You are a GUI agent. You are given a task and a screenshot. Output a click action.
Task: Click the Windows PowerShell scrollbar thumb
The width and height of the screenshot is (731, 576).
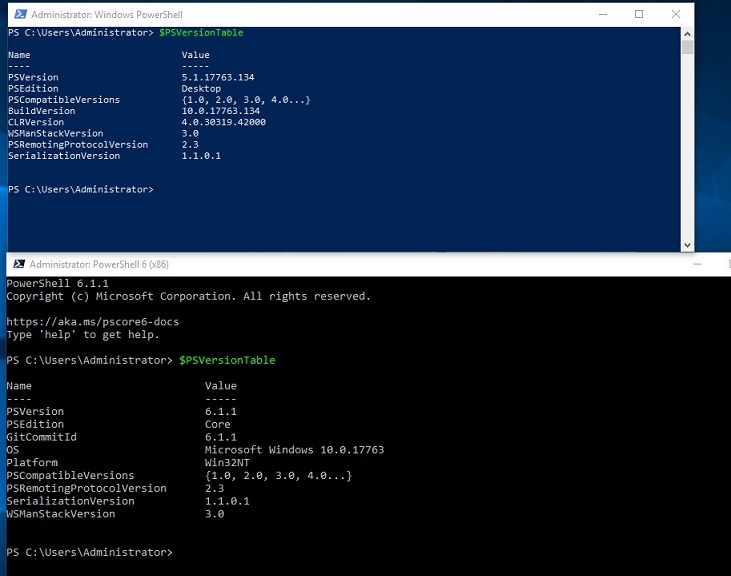[687, 48]
